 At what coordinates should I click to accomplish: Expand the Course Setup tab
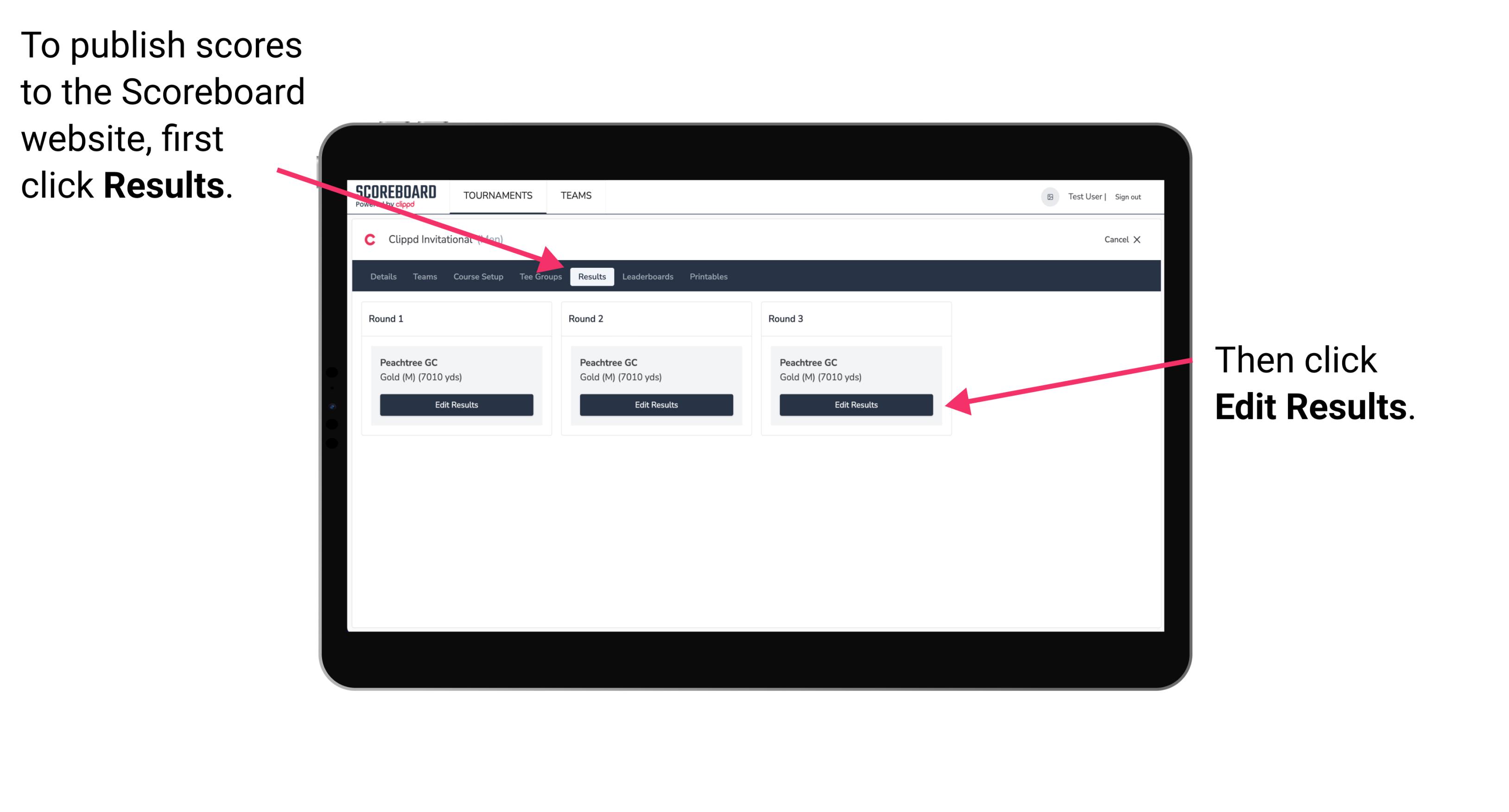tap(478, 276)
